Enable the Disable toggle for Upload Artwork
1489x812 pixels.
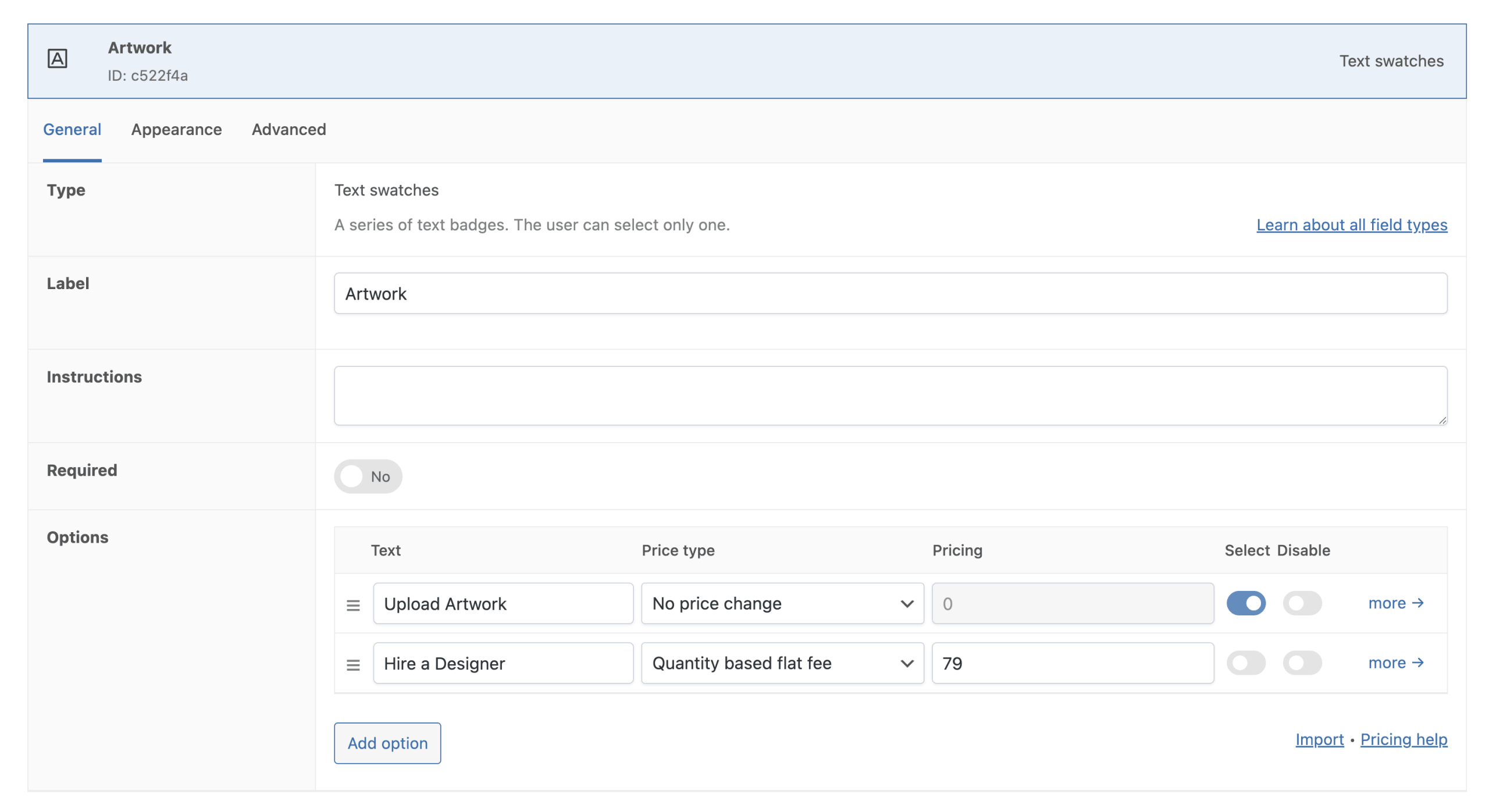point(1302,603)
